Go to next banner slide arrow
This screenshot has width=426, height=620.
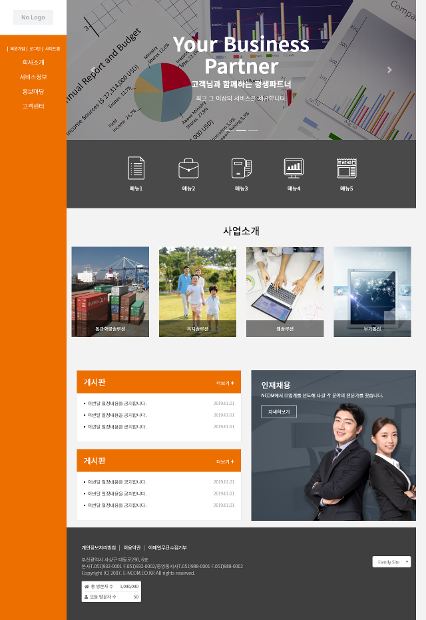click(390, 70)
